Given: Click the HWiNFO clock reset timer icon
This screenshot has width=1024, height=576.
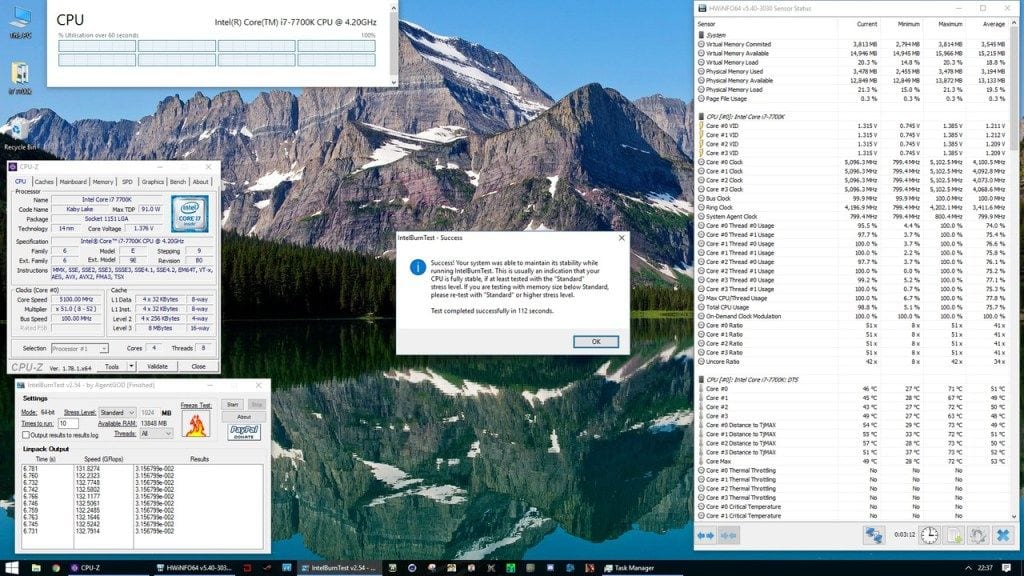Looking at the screenshot, I should pos(929,536).
